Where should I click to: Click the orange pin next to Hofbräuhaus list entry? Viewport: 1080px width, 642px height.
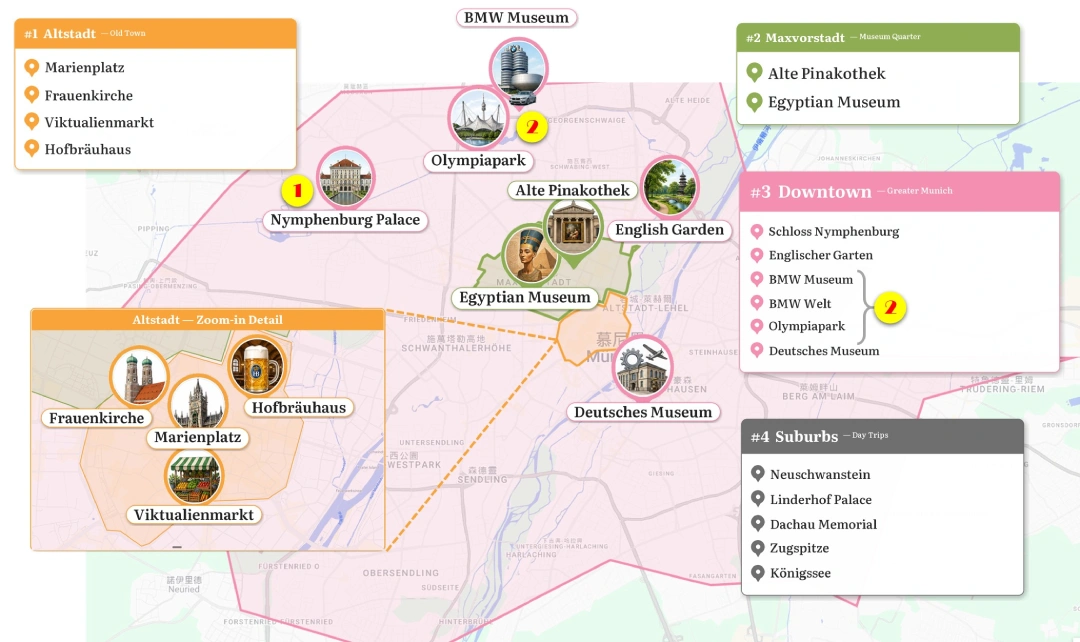pos(31,148)
